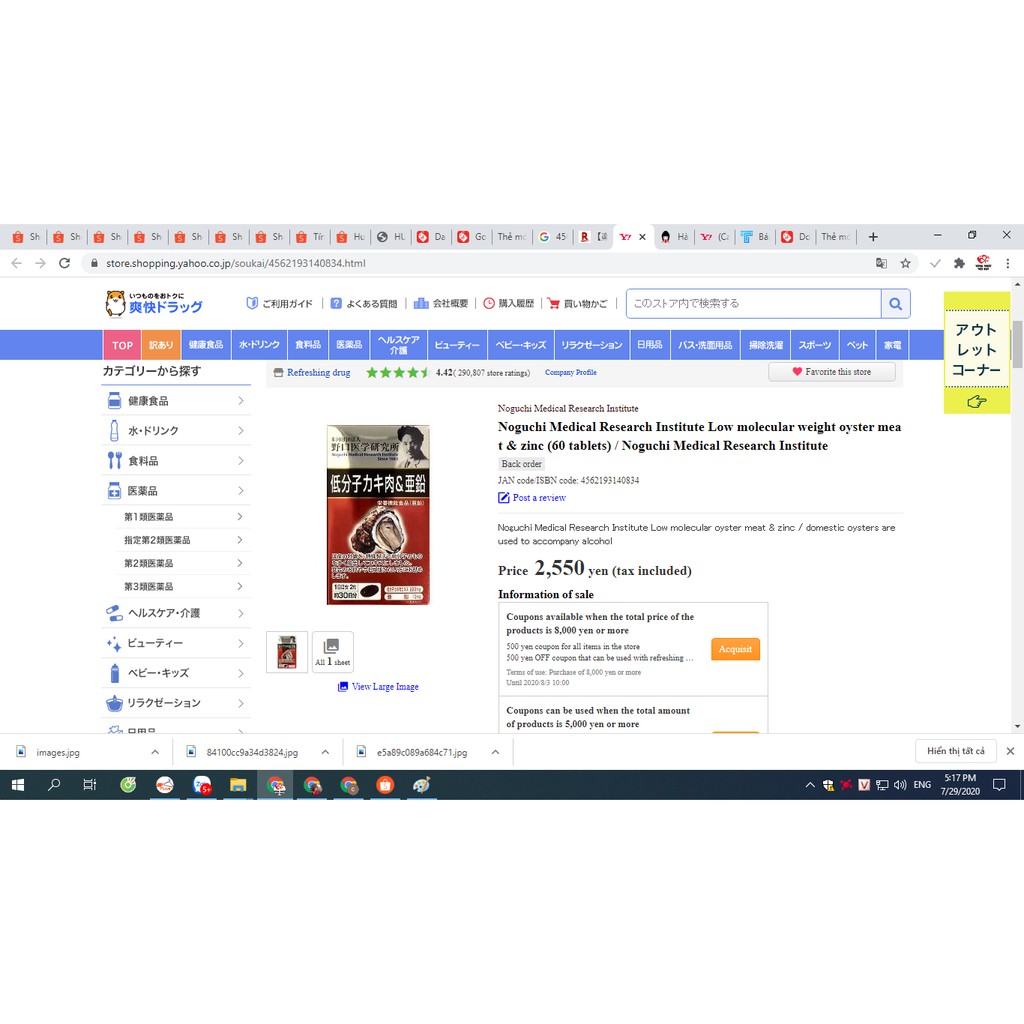Image resolution: width=1024 pixels, height=1024 pixels.
Task: Select the 医薬品 tab in navigation bar
Action: [349, 345]
